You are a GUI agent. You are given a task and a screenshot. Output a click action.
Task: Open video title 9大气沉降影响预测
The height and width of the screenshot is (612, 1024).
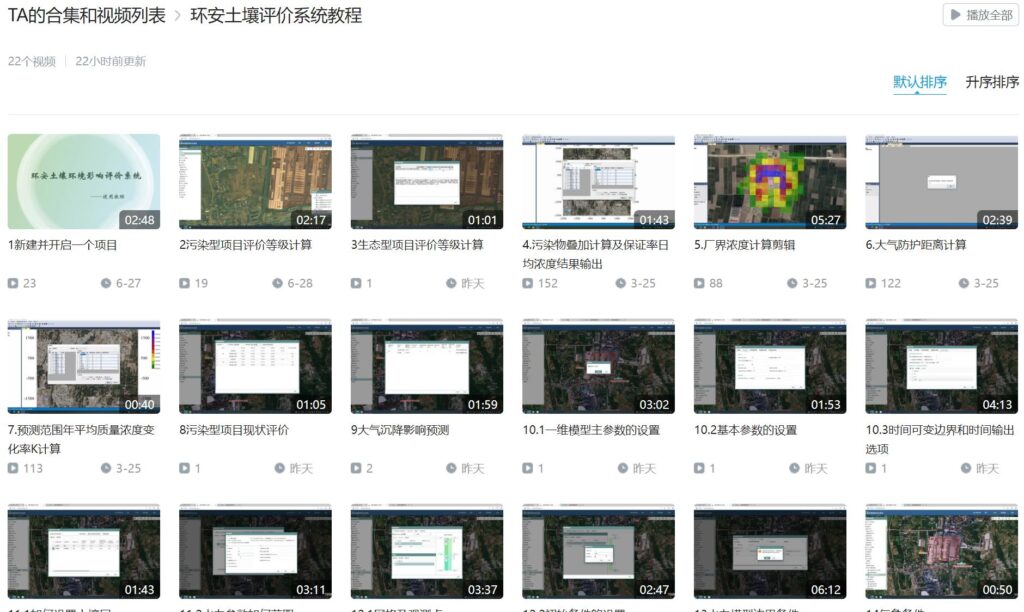[400, 430]
